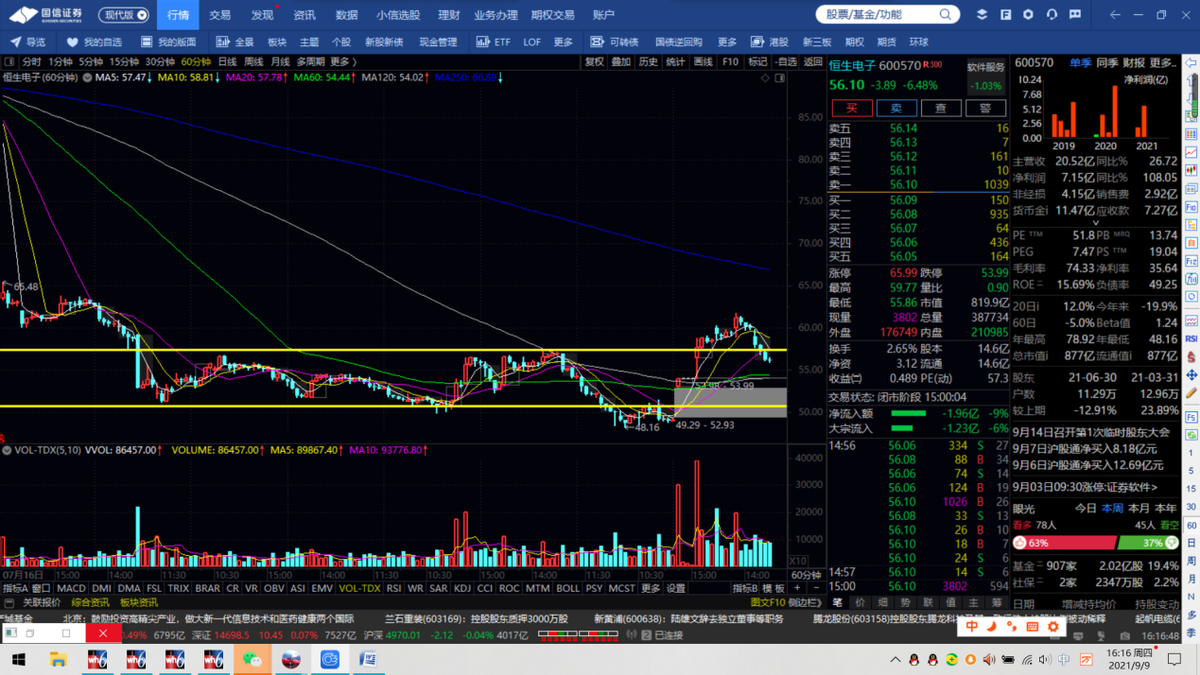
Task: Click the 2021/9/9 taskbar clock
Action: click(x=1128, y=660)
